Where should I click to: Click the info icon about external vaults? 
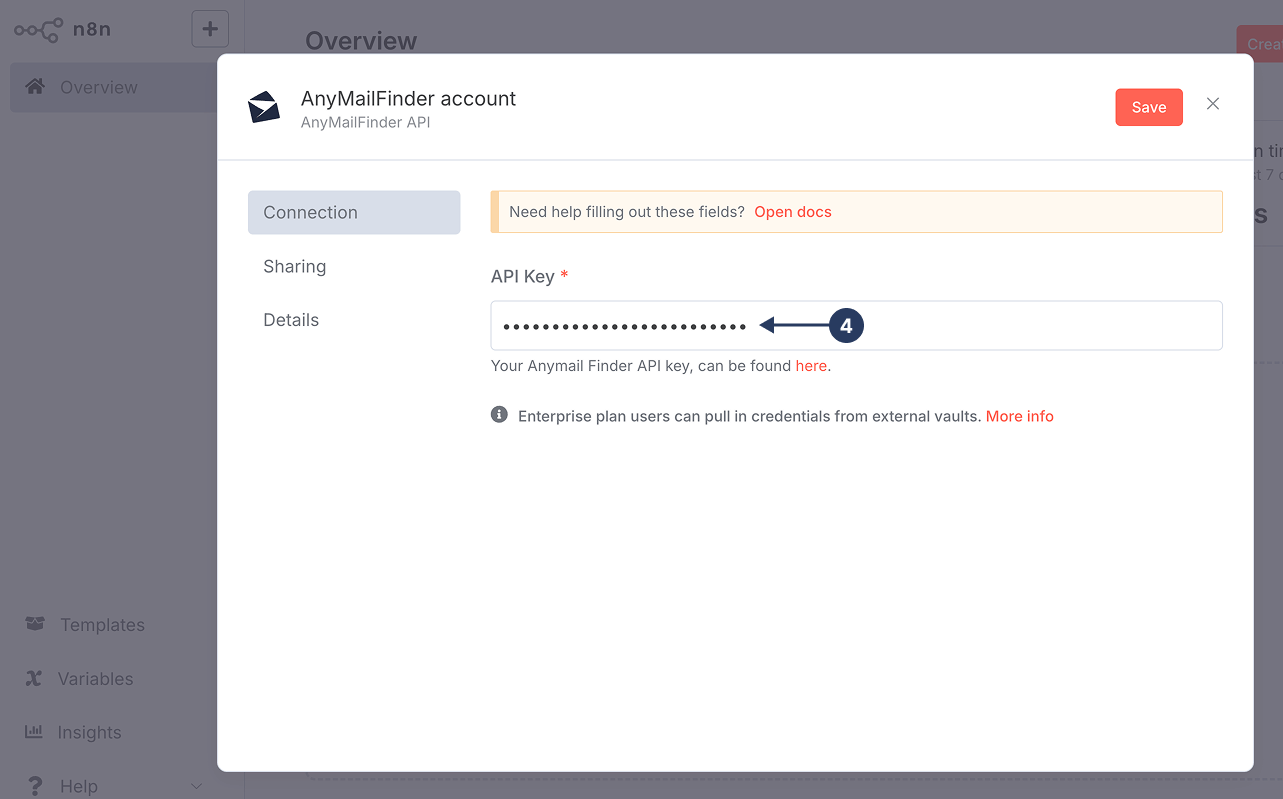pyautogui.click(x=499, y=413)
